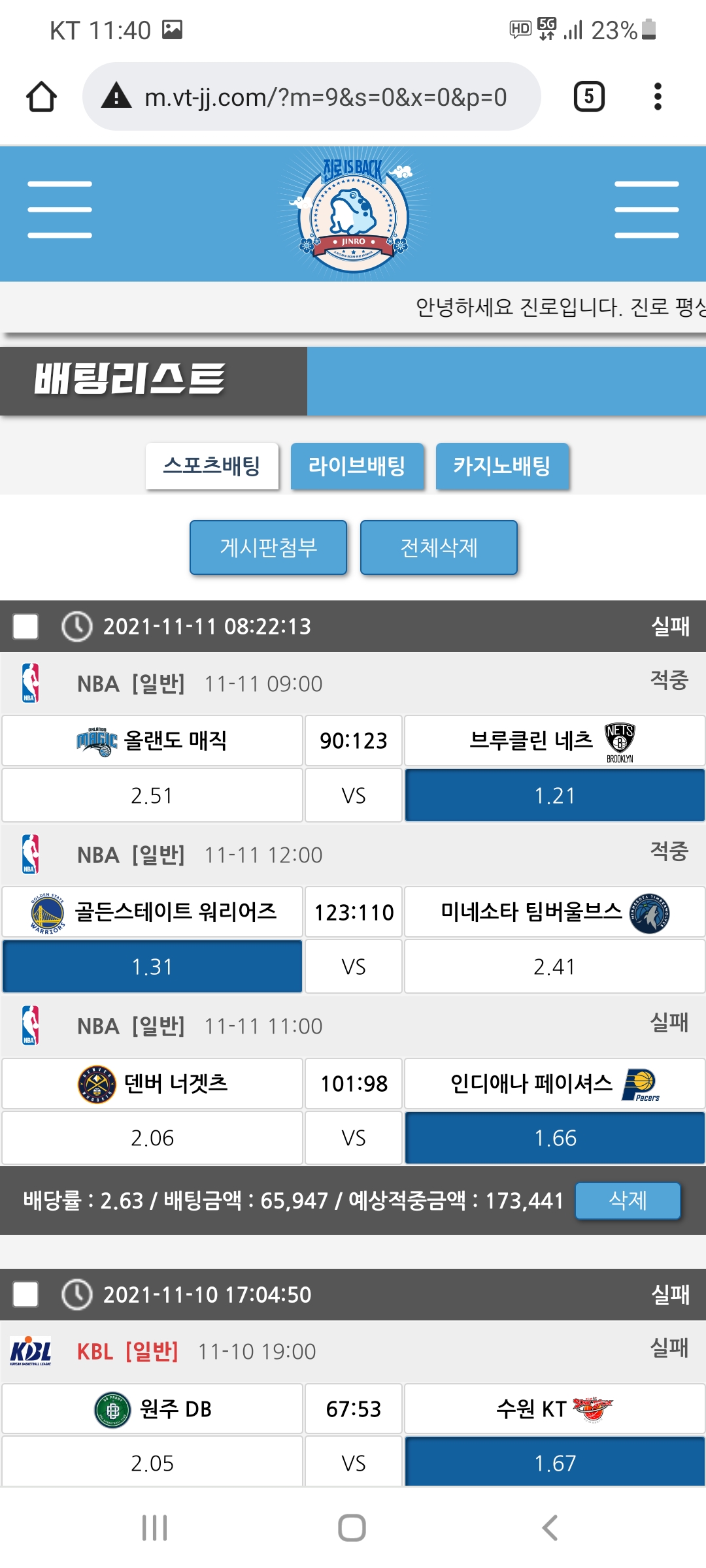Open the browser three-dot menu

[x=658, y=97]
